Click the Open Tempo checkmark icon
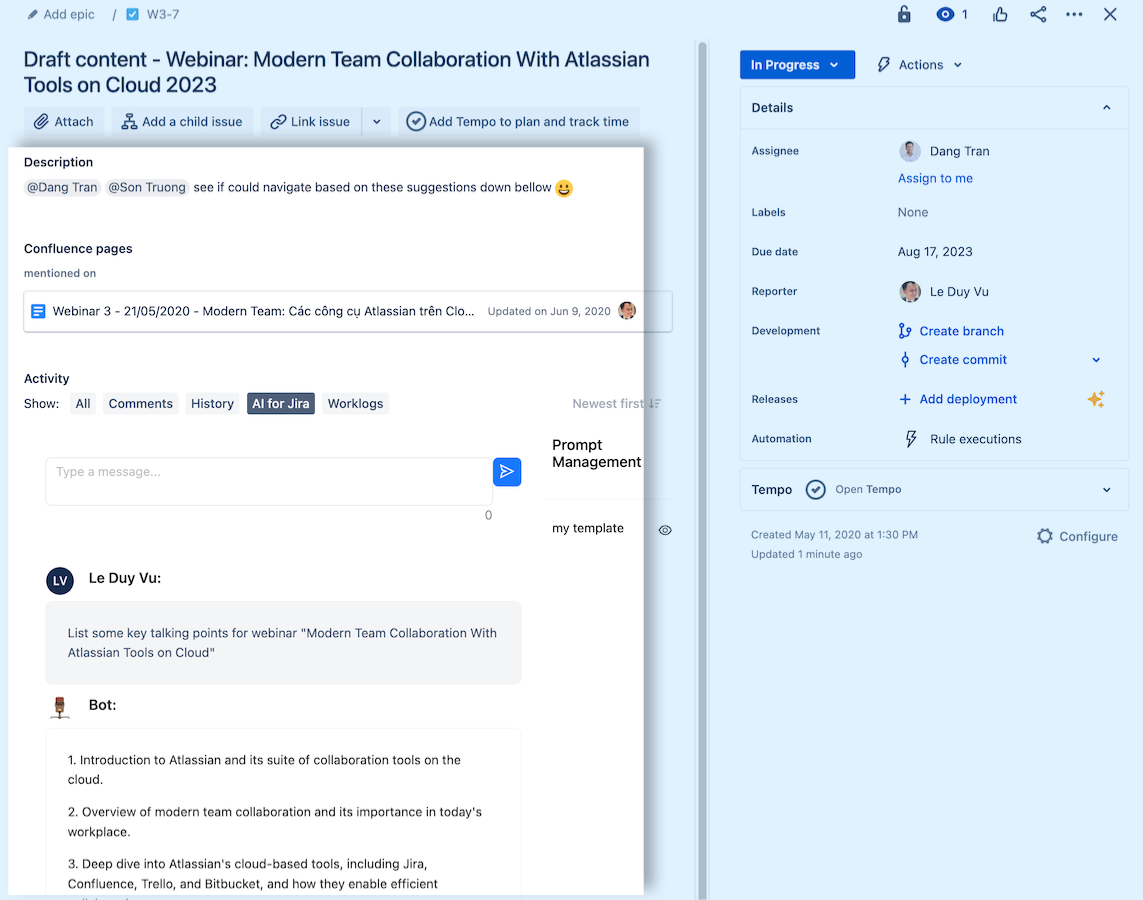The width and height of the screenshot is (1143, 900). click(815, 490)
